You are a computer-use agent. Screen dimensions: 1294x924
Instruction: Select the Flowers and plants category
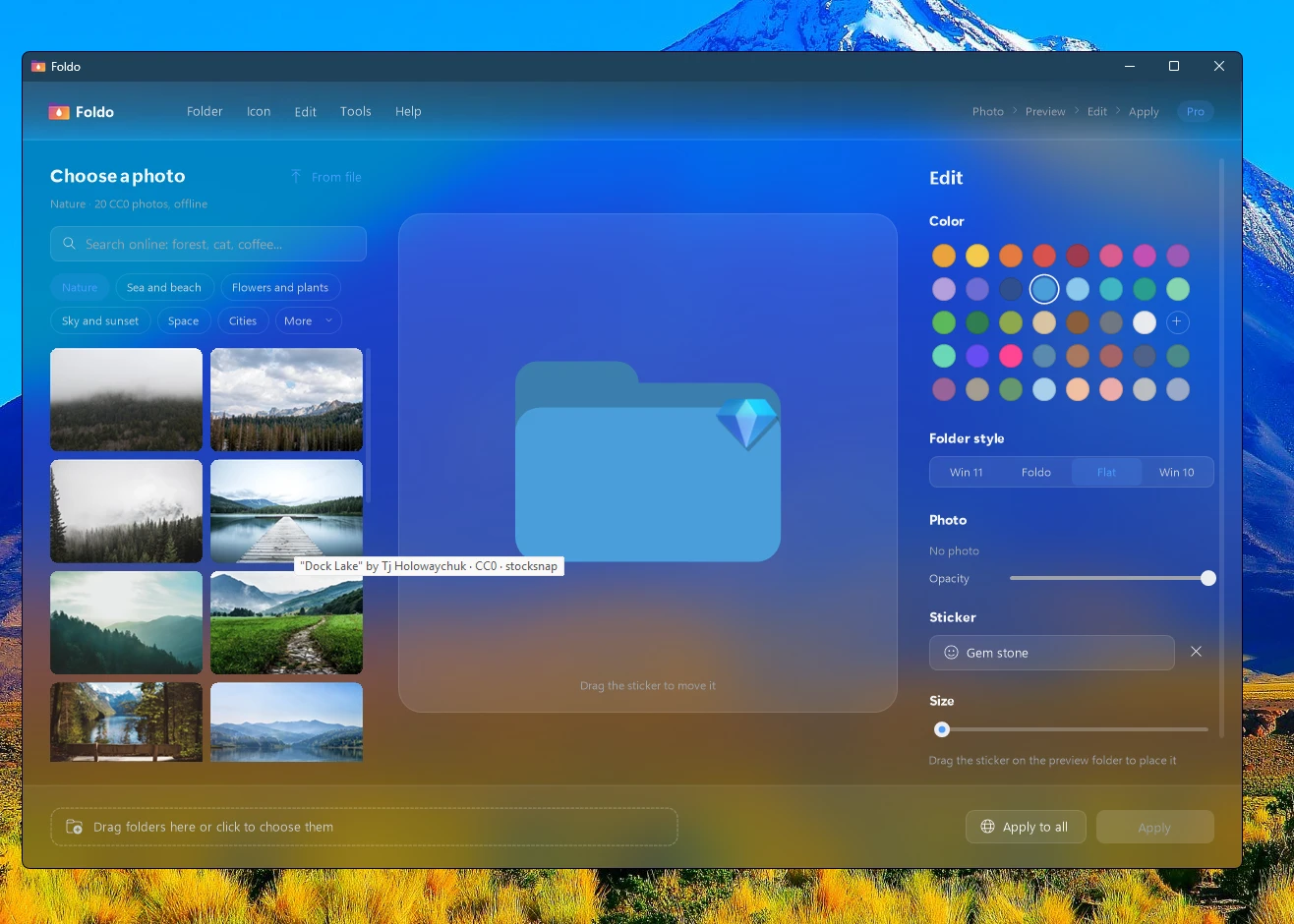(280, 287)
